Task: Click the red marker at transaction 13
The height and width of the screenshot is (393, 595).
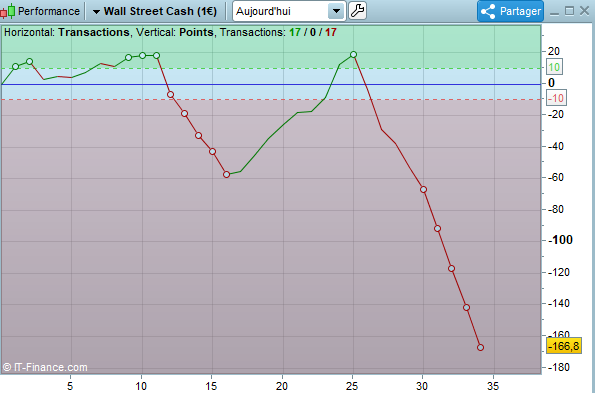Action: (184, 113)
